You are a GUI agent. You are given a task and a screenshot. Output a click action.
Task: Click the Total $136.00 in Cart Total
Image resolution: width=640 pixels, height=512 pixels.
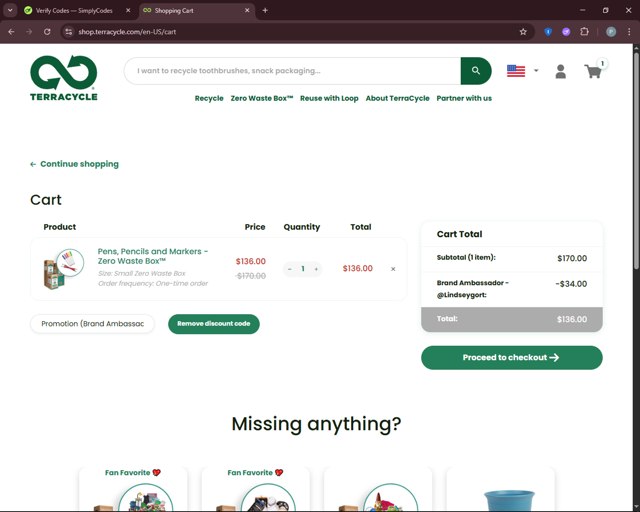(x=572, y=319)
